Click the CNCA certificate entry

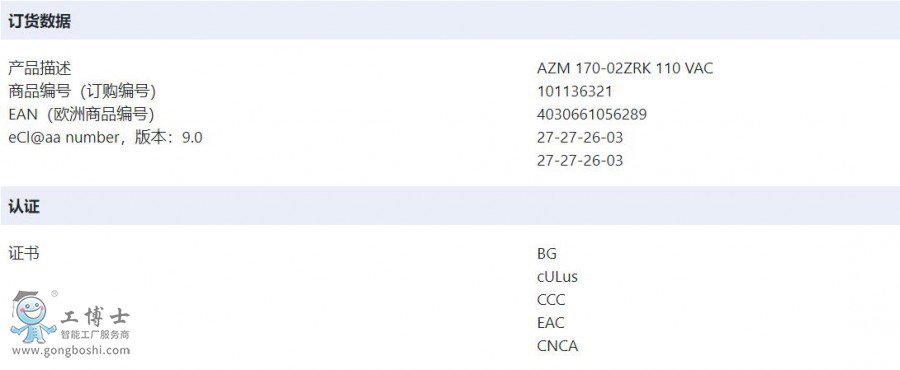point(557,346)
